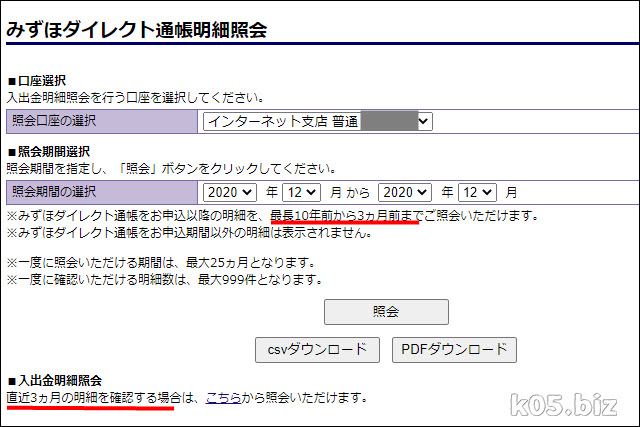
Task: Click the note mentioning 最大25ヵ月
Action: 161,262
